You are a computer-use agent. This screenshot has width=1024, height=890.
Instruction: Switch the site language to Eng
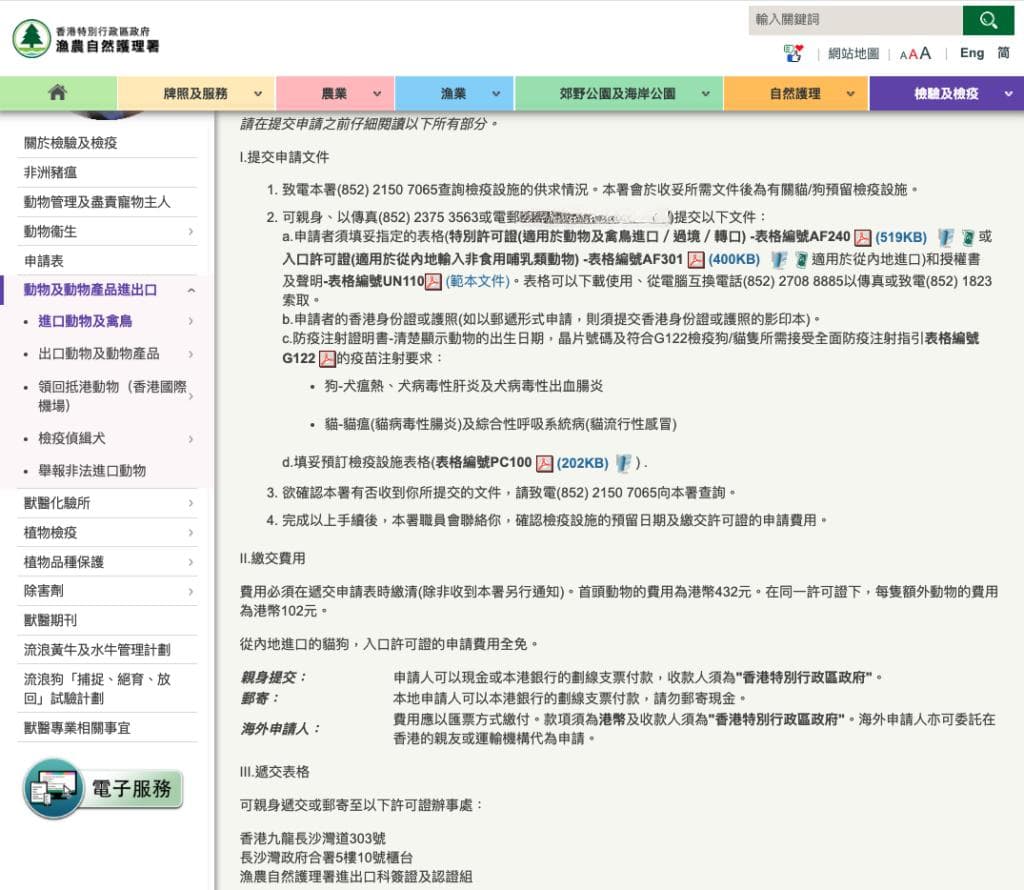coord(971,53)
